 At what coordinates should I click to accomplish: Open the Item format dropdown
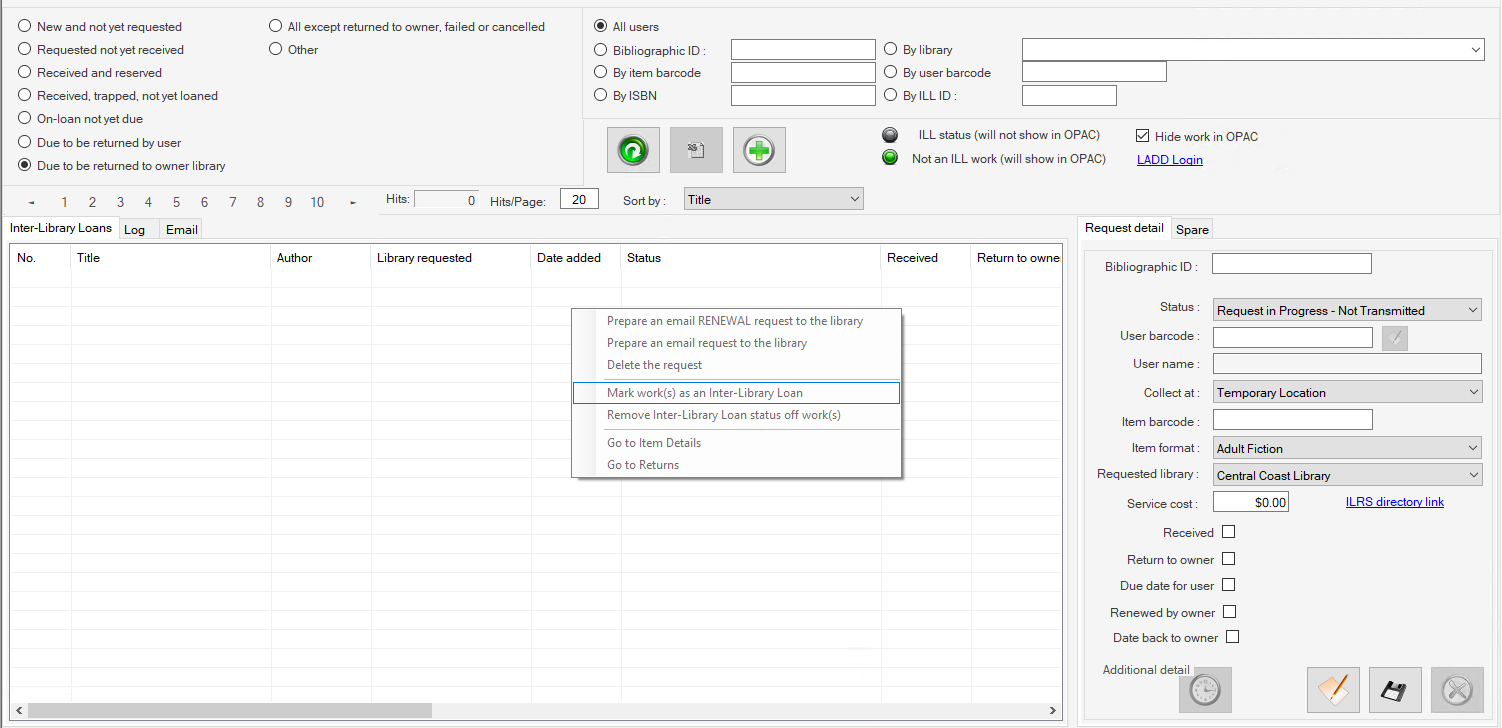tap(1346, 447)
